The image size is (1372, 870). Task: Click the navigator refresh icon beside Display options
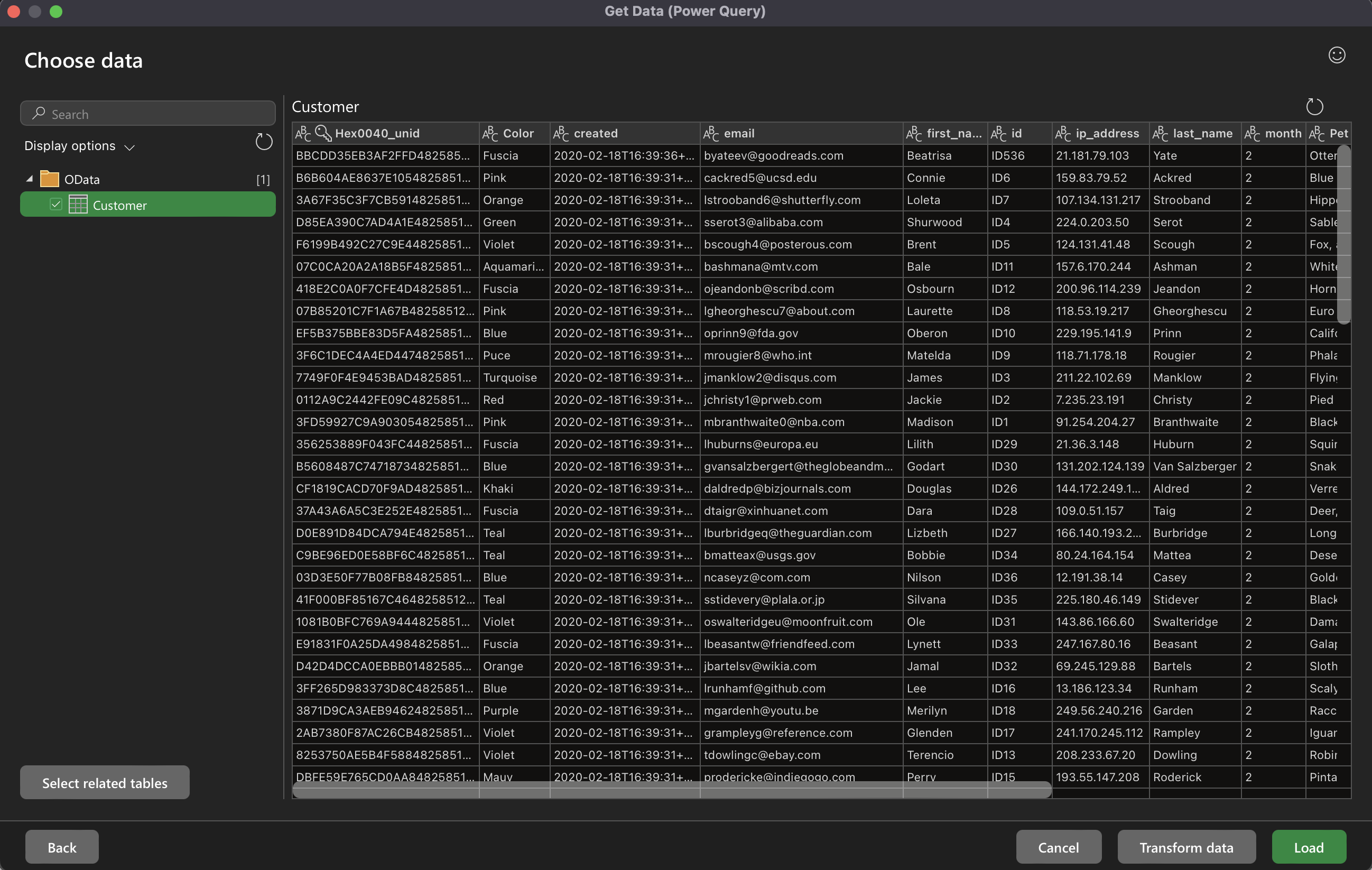[264, 142]
